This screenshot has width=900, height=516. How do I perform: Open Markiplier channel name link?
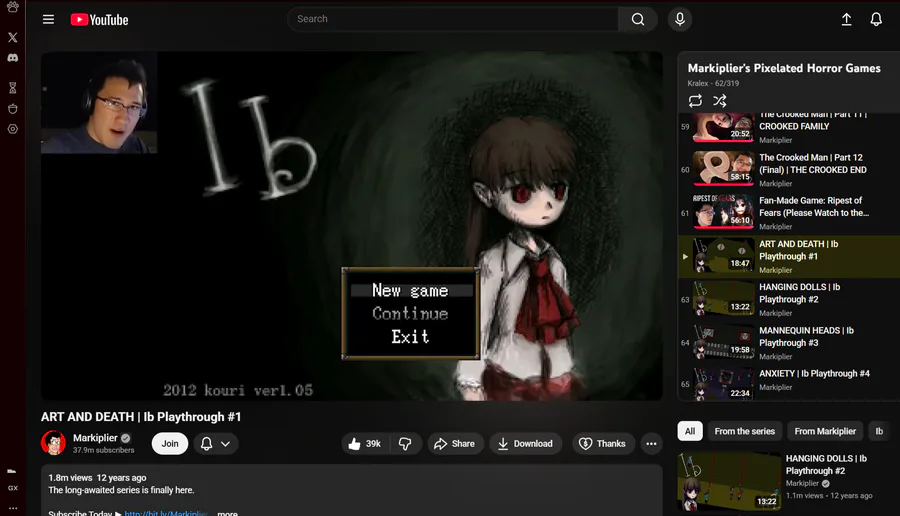pos(95,438)
